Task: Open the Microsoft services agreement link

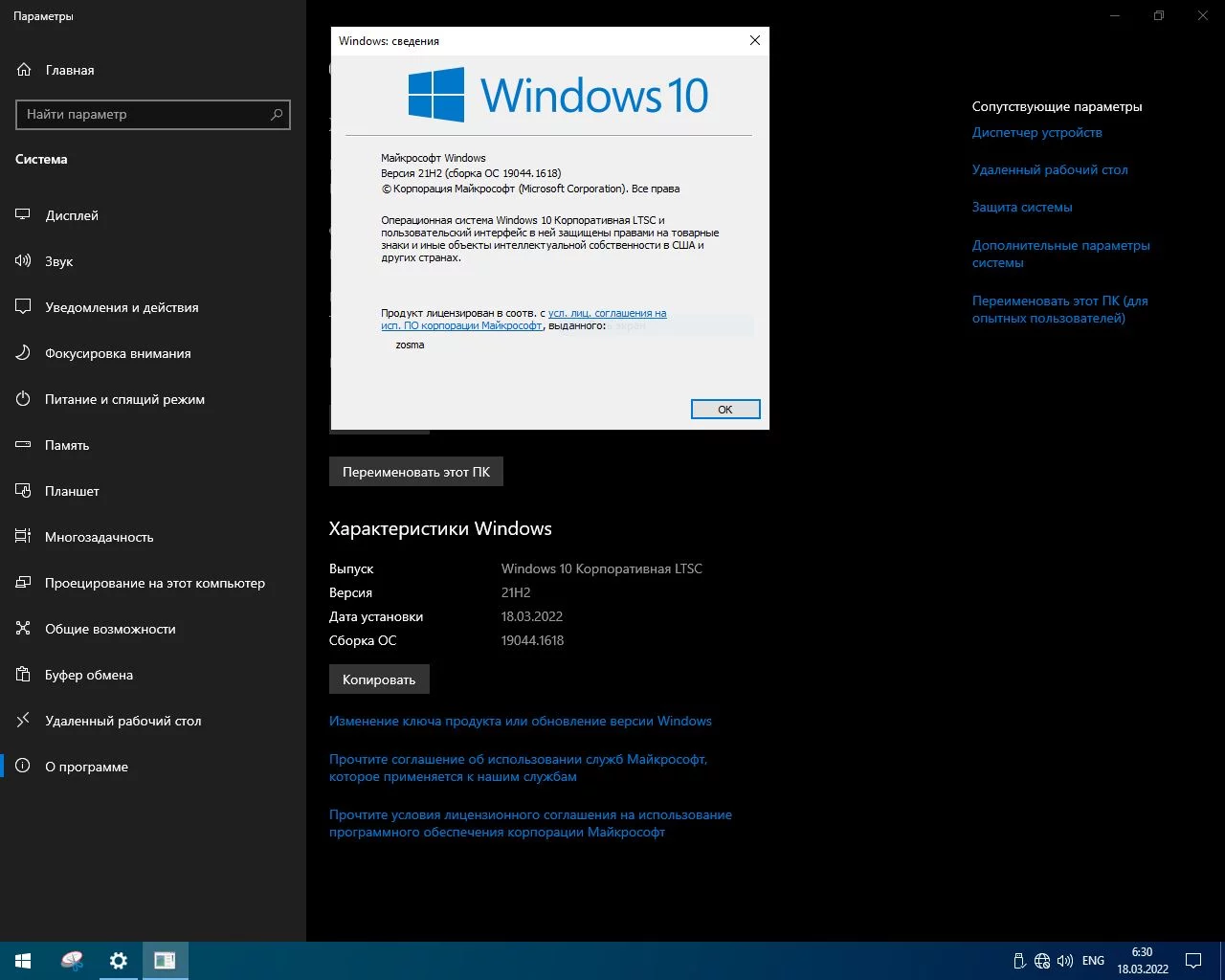Action: click(518, 768)
